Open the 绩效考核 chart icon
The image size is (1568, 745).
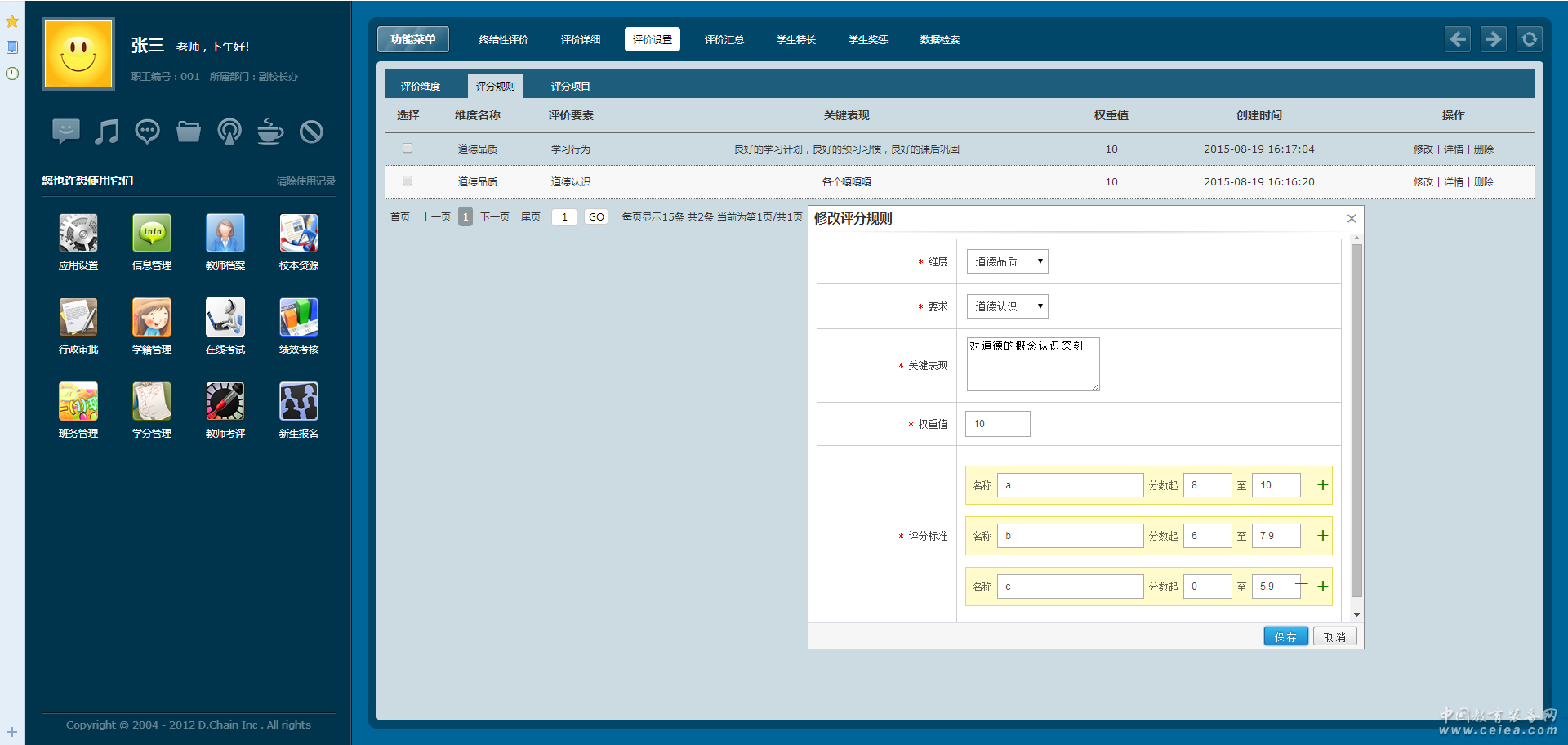[x=299, y=318]
